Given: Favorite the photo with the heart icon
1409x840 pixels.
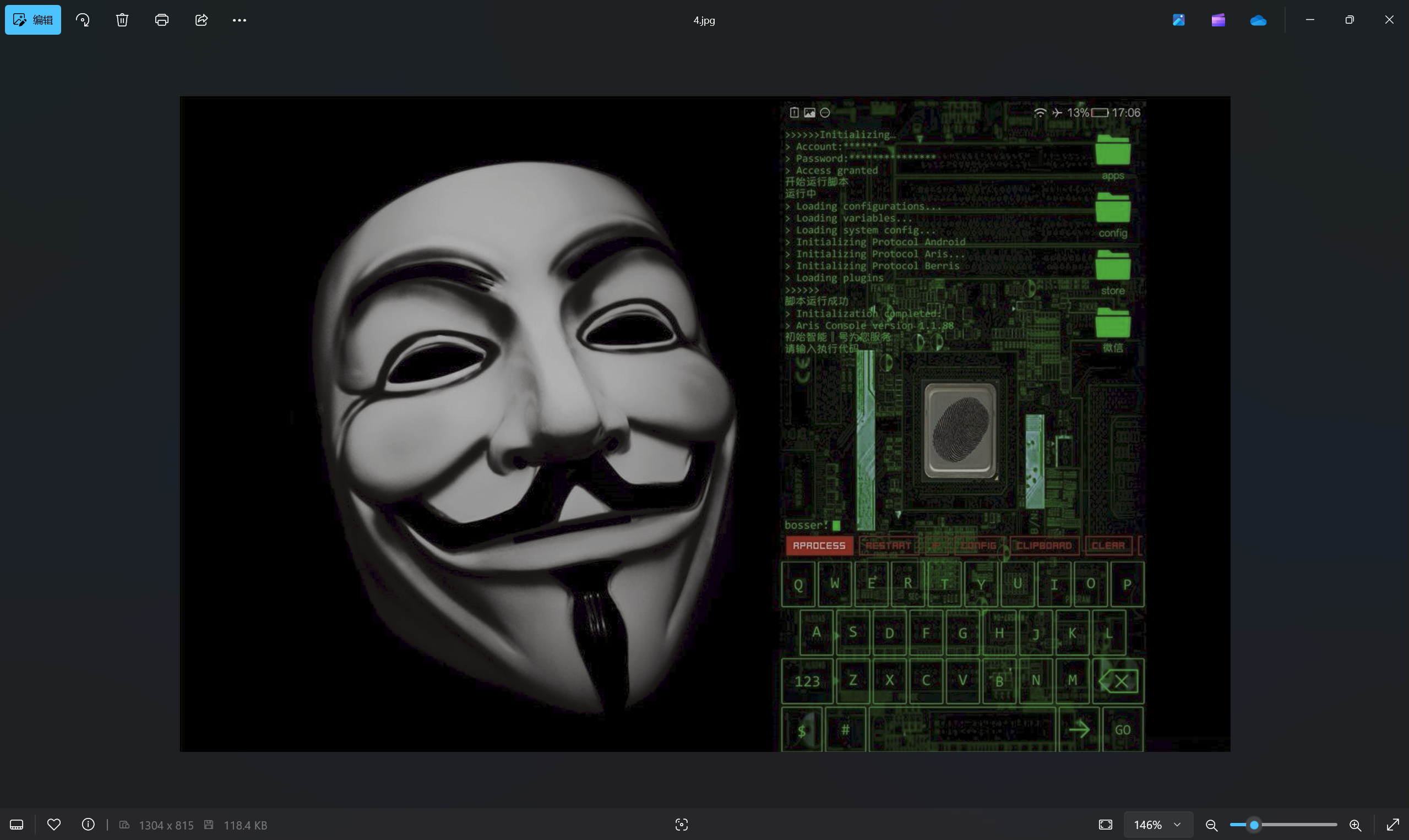Looking at the screenshot, I should click(x=54, y=825).
